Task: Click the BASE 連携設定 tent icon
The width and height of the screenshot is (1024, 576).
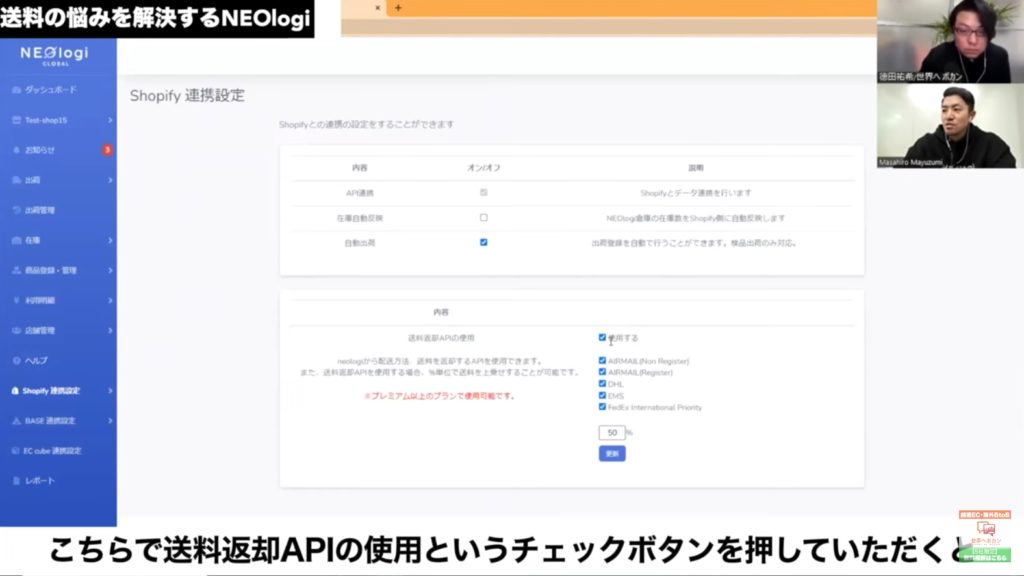Action: pos(16,421)
